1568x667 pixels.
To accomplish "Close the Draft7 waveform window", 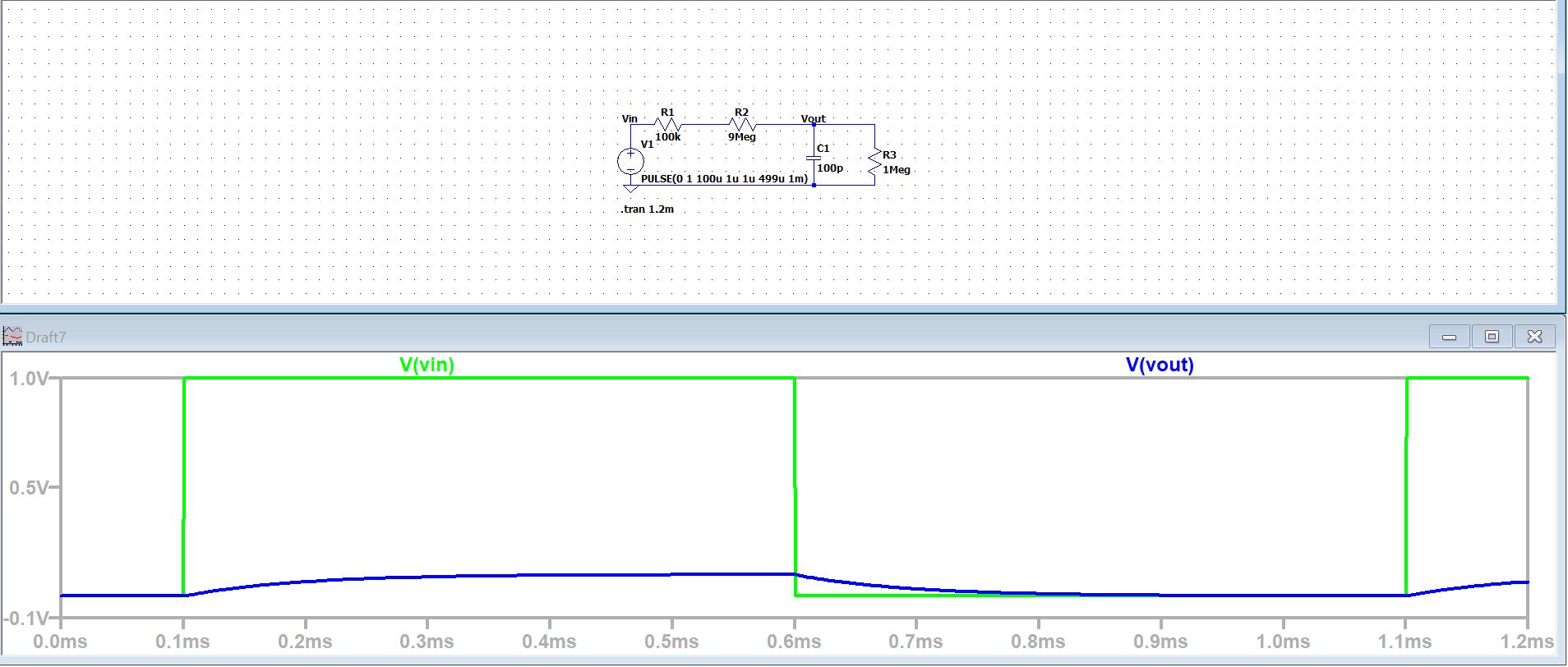I will point(1533,337).
